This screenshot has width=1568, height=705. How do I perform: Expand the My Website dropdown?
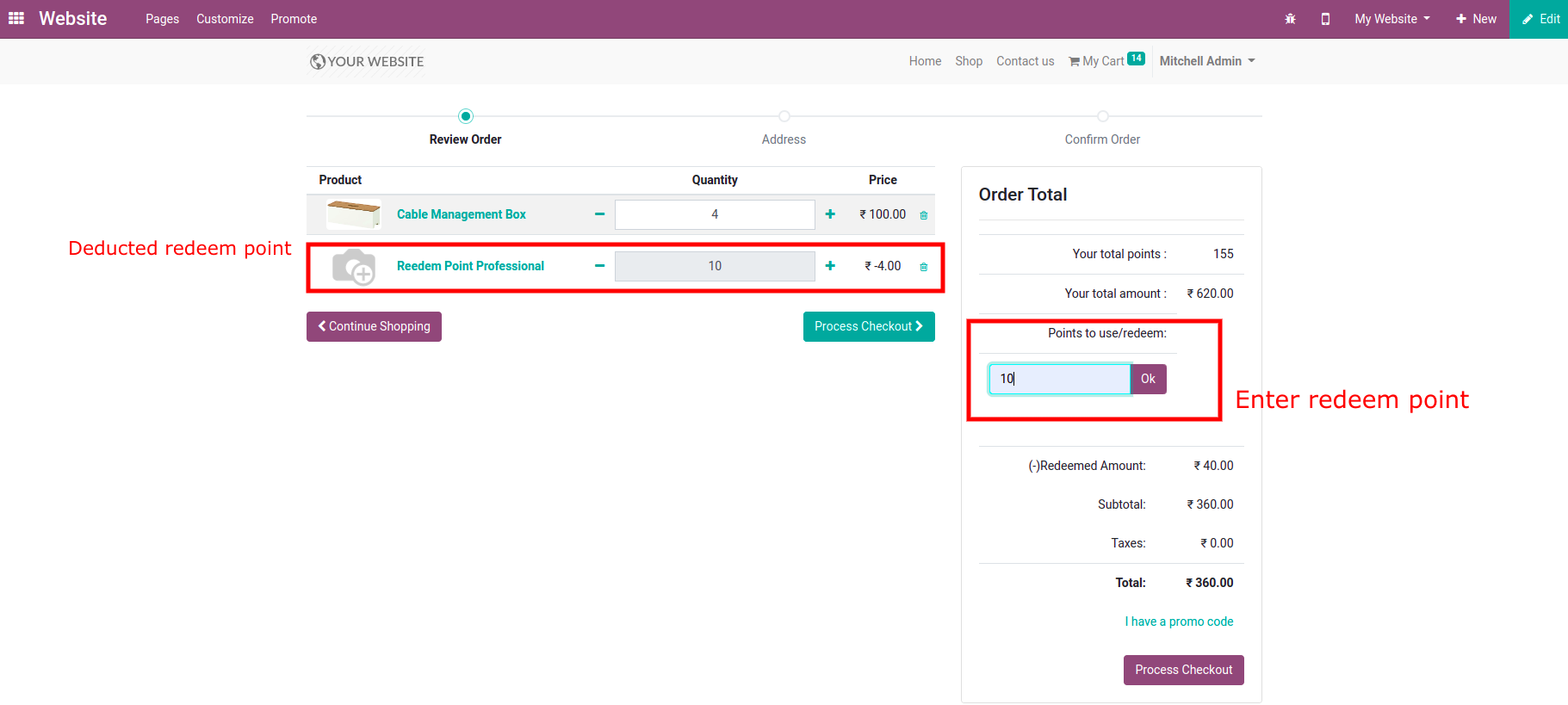[1391, 19]
